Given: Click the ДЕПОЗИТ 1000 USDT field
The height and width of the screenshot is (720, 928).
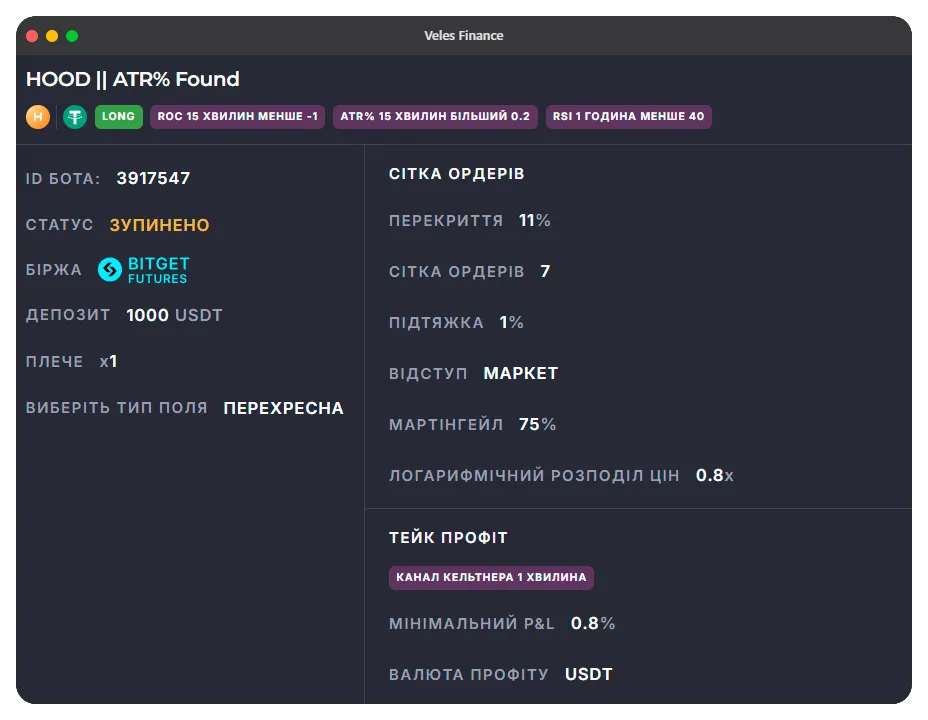Looking at the screenshot, I should (x=174, y=314).
